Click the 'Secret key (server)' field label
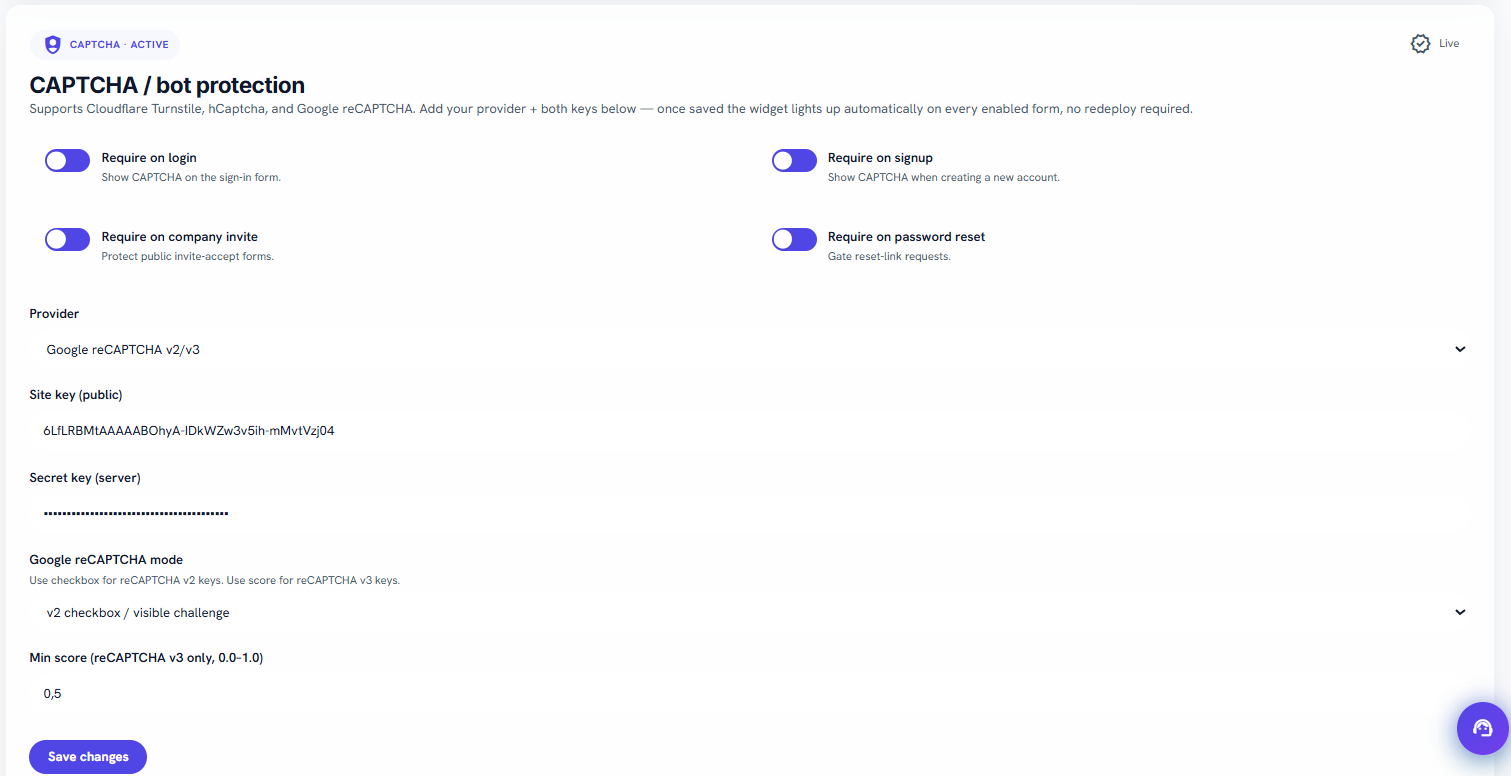Viewport: 1511px width, 776px height. (x=85, y=478)
